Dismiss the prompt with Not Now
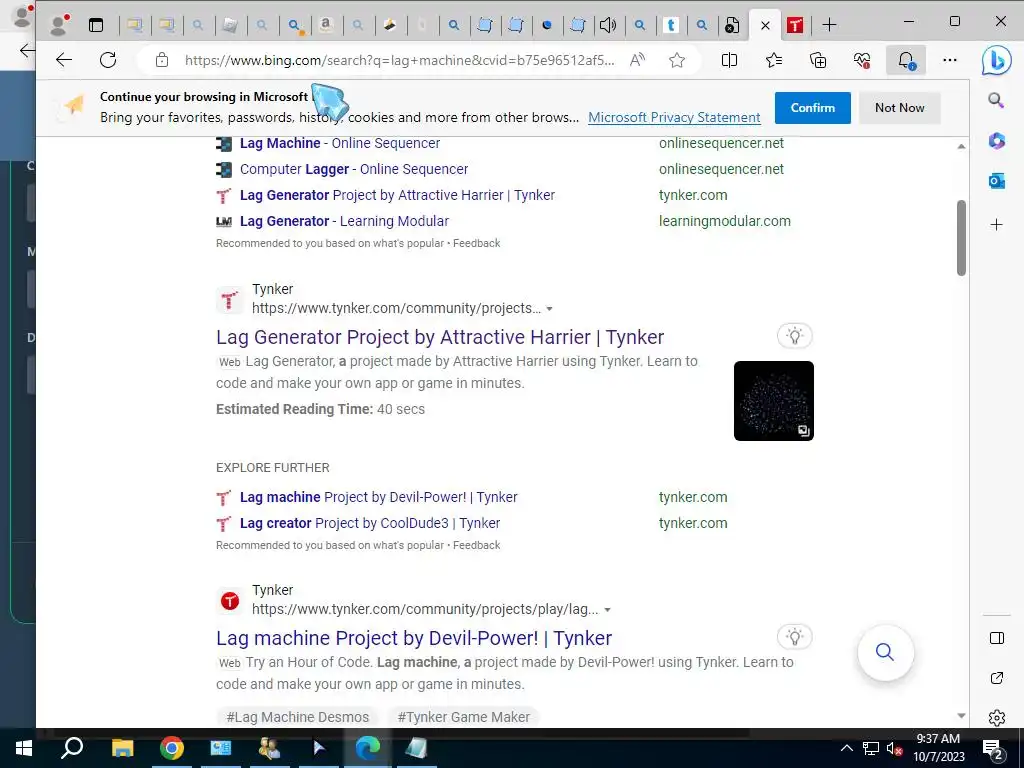Viewport: 1024px width, 768px height. point(899,108)
